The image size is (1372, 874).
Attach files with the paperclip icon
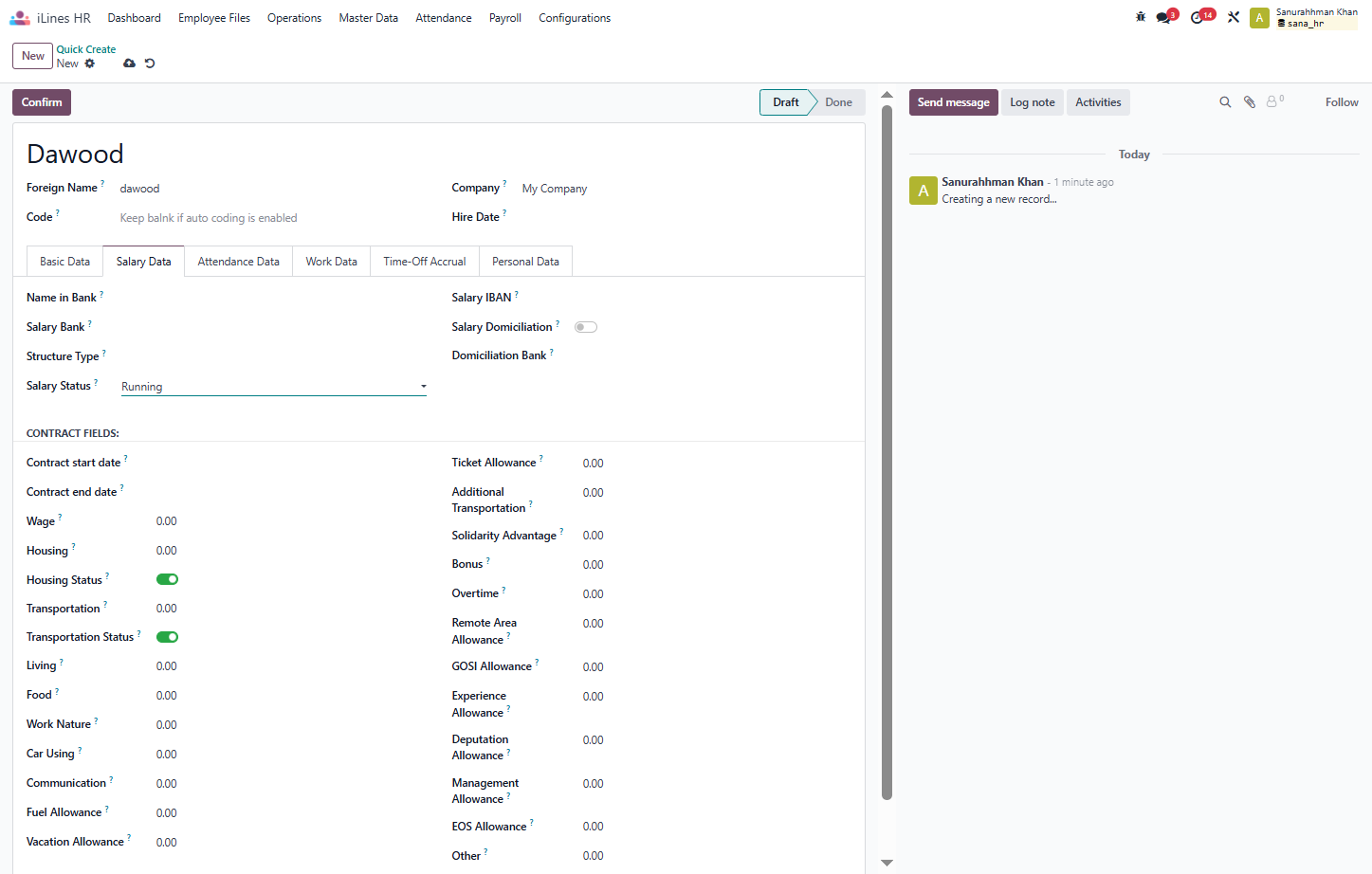tap(1250, 102)
